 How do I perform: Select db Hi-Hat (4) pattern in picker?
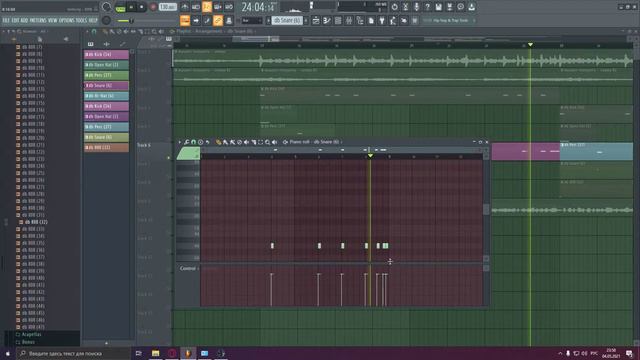pyautogui.click(x=106, y=96)
